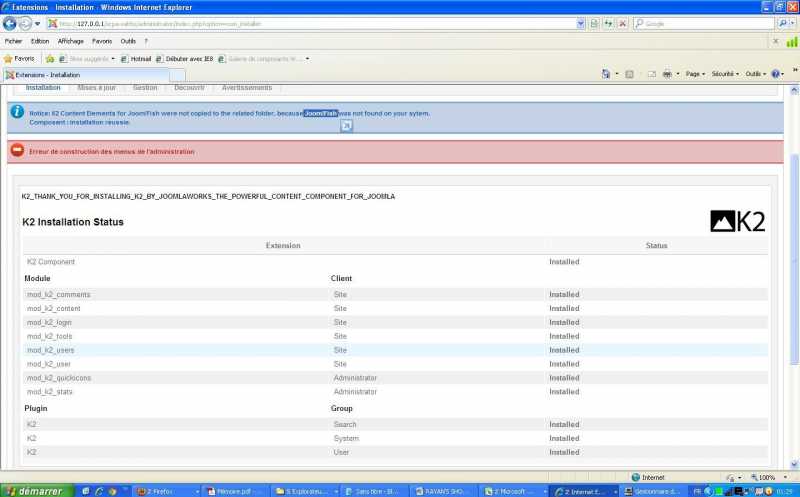
Task: Click the mod_k2_stats row
Action: click(395, 392)
